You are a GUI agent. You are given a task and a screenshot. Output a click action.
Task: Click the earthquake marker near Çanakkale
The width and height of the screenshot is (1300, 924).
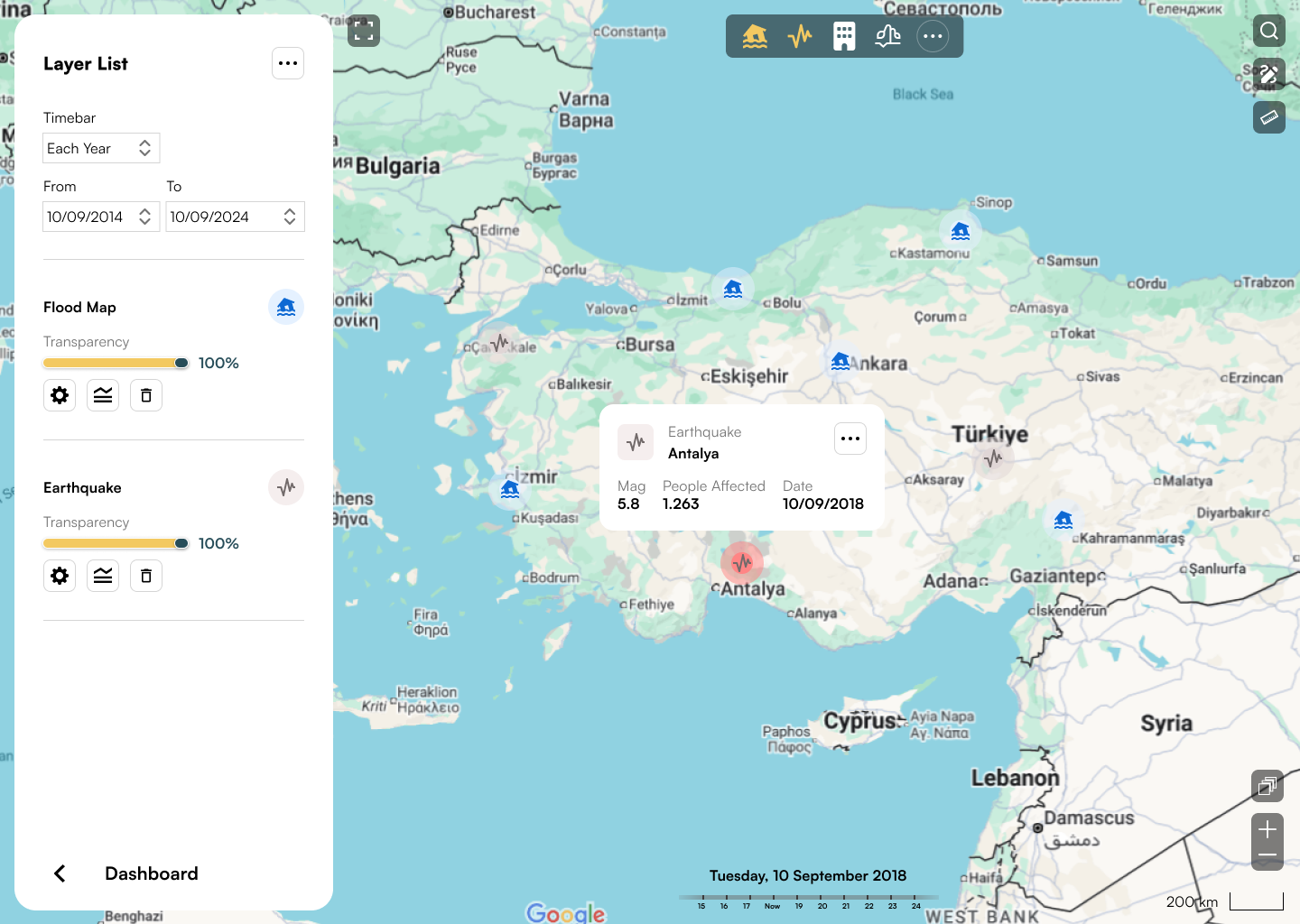[x=499, y=343]
